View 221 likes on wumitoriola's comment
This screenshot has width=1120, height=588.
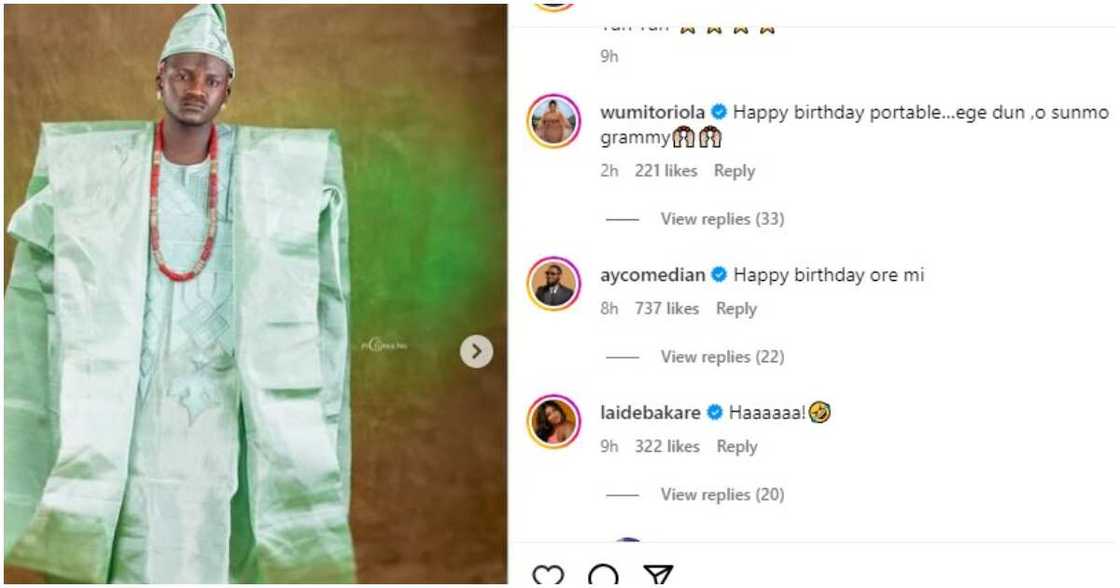click(666, 171)
